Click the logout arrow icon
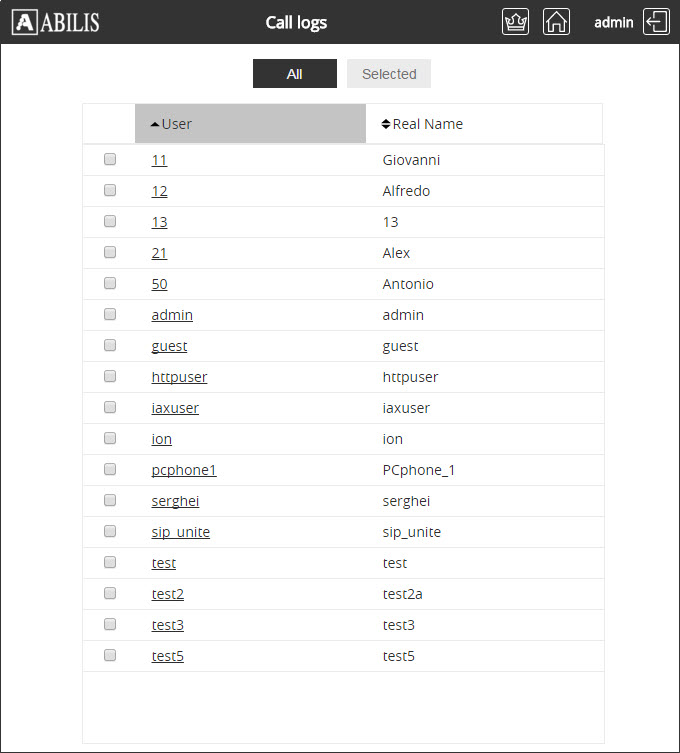 tap(656, 22)
